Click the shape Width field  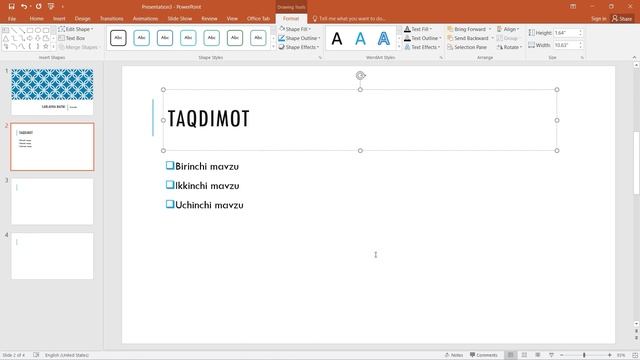tap(566, 45)
